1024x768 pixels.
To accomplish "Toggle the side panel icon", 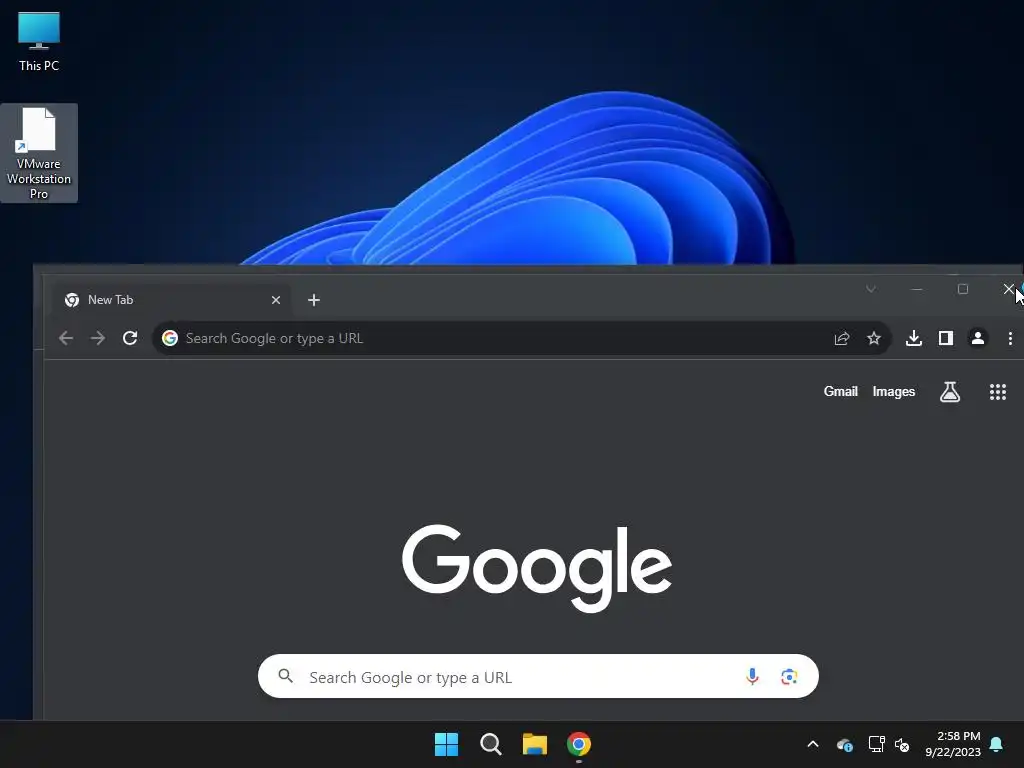I will [x=946, y=338].
